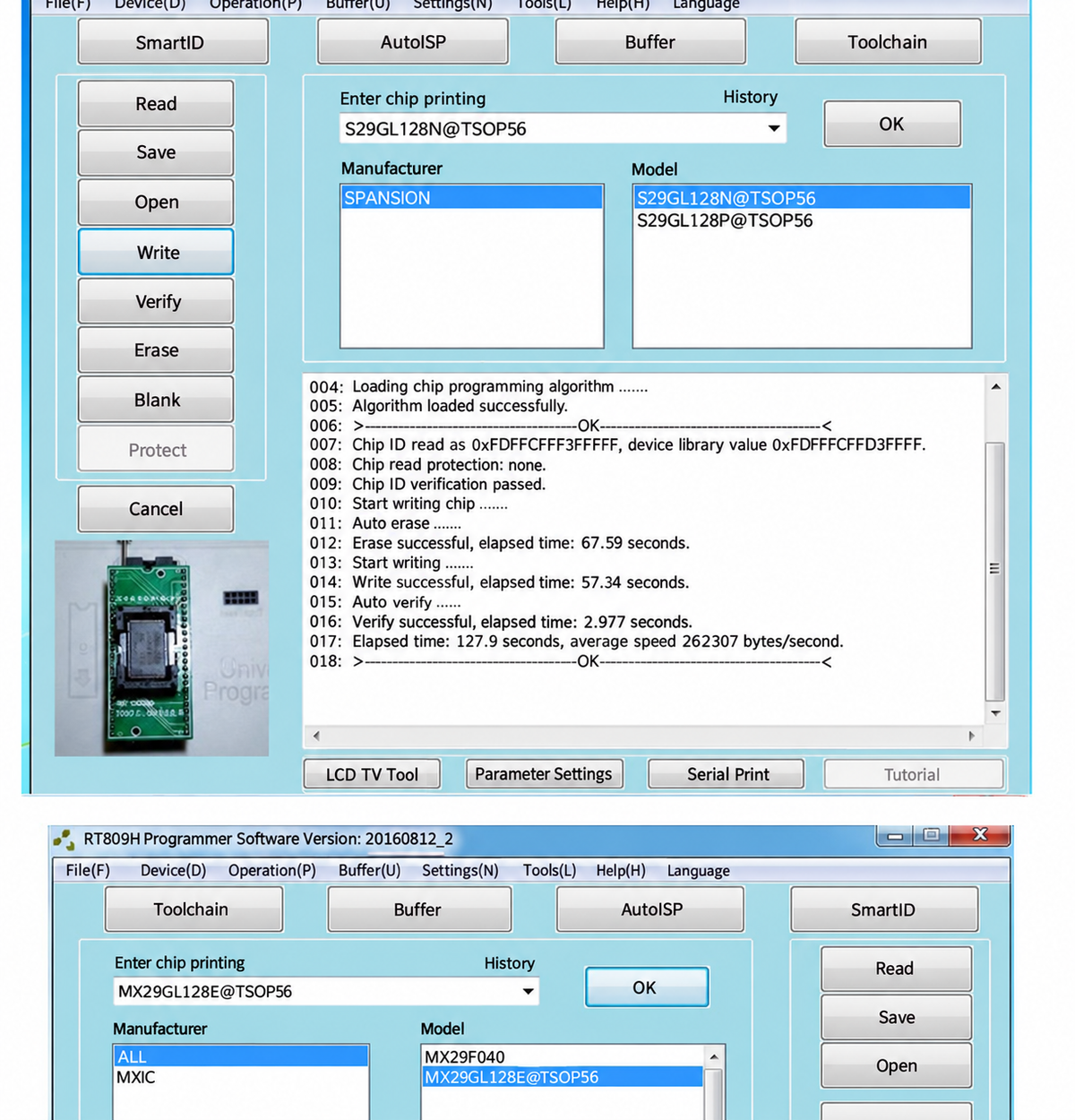Close the RT809H Programmer window

click(x=980, y=836)
